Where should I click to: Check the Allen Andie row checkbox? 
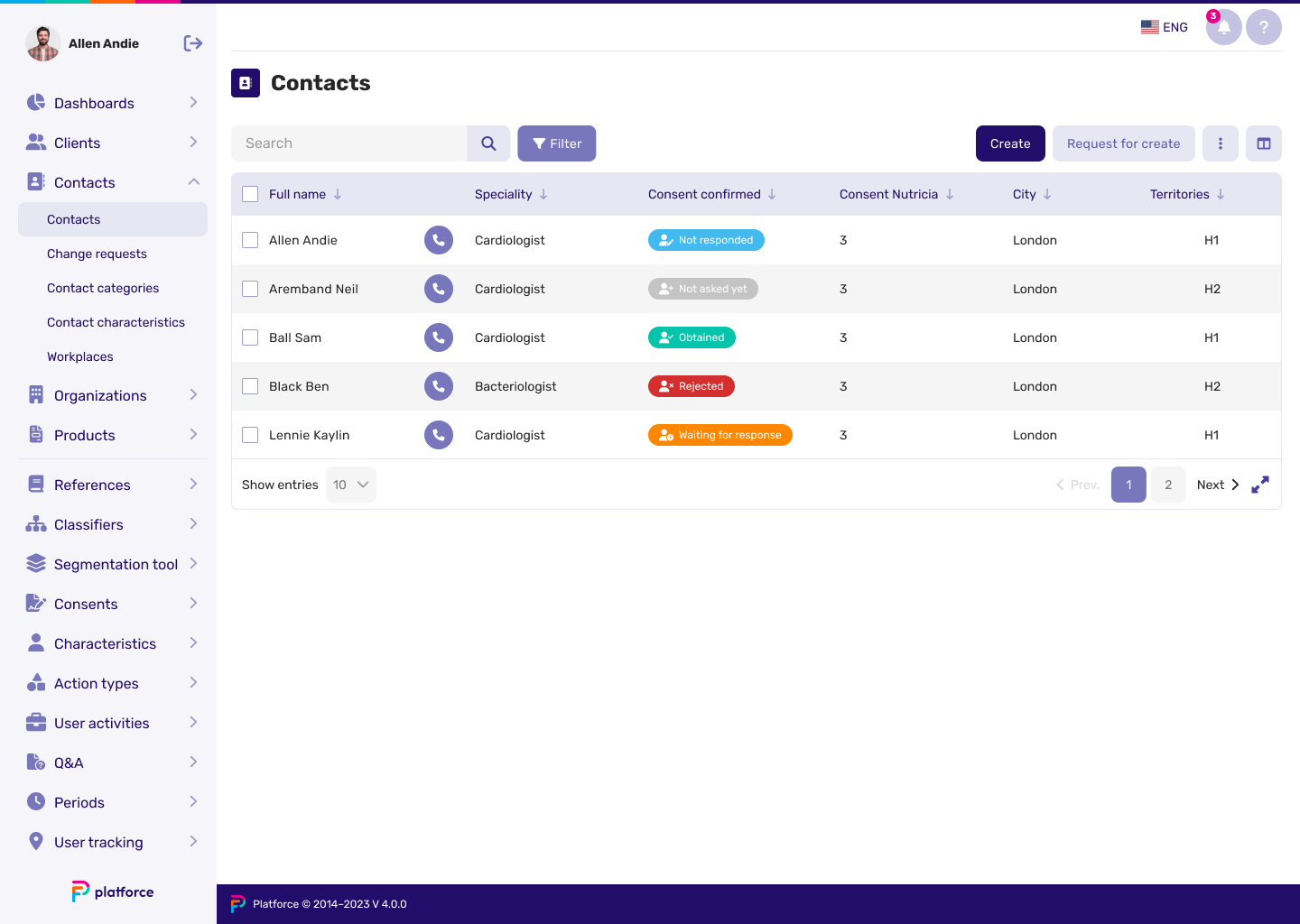click(x=250, y=240)
